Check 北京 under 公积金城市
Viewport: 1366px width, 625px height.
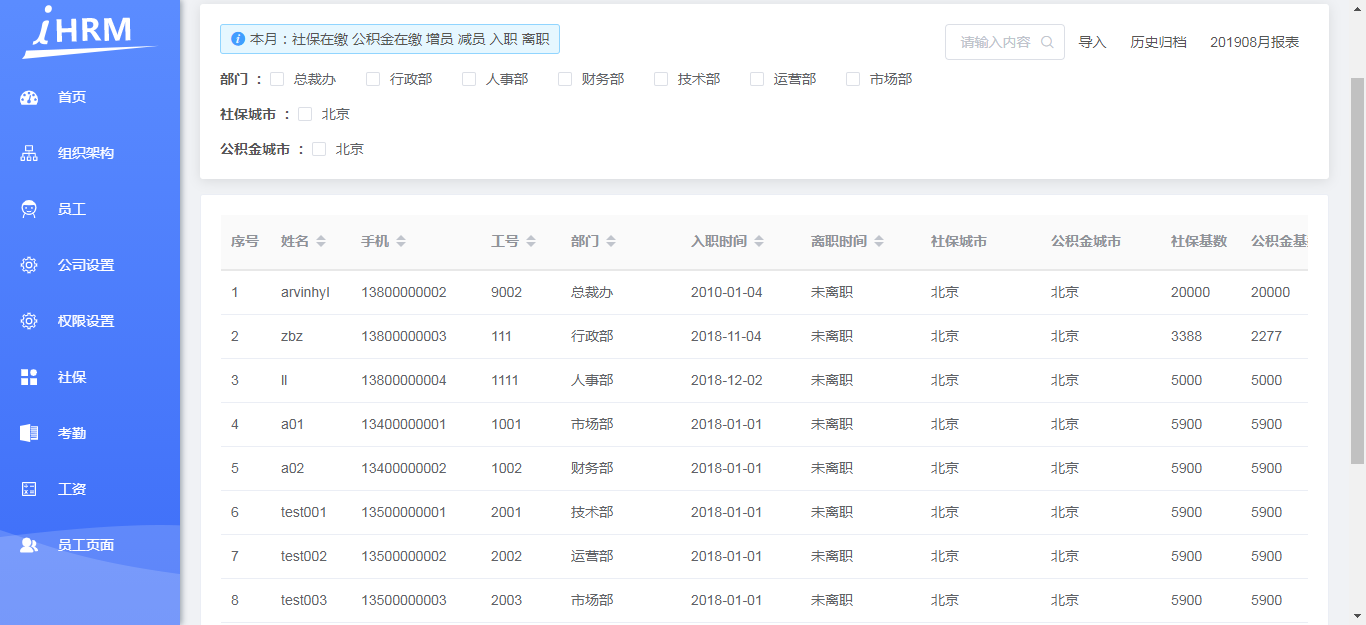point(319,149)
